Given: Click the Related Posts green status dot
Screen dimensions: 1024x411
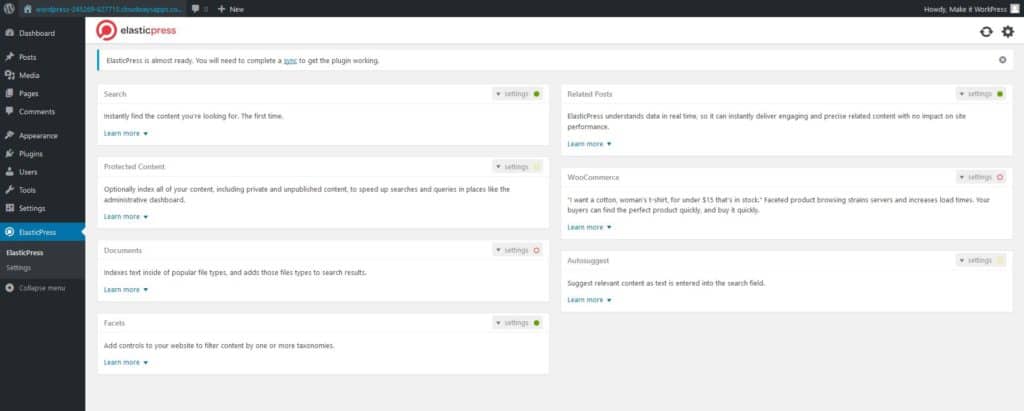Looking at the screenshot, I should tap(1000, 94).
